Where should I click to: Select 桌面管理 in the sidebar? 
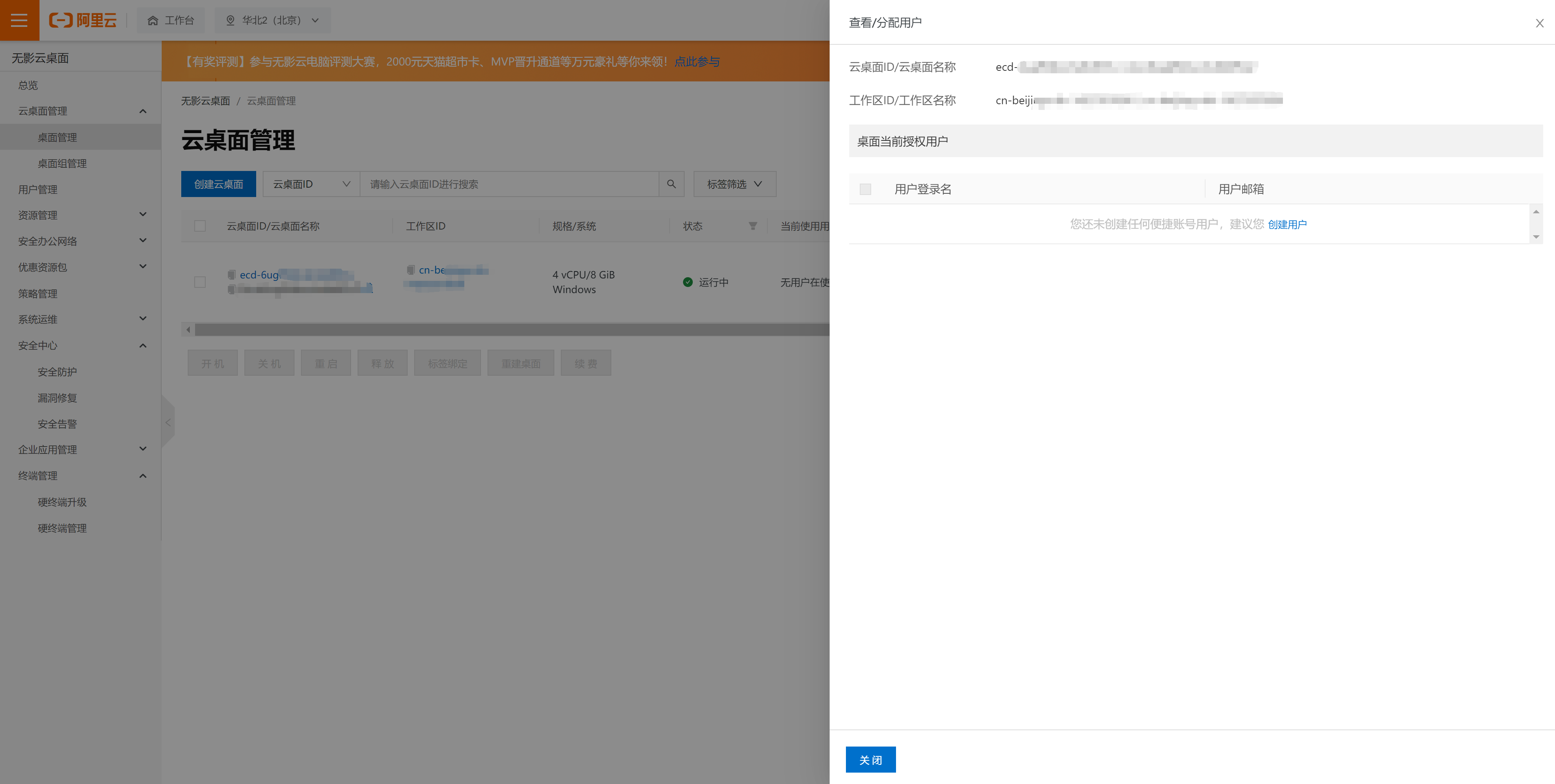pos(57,137)
